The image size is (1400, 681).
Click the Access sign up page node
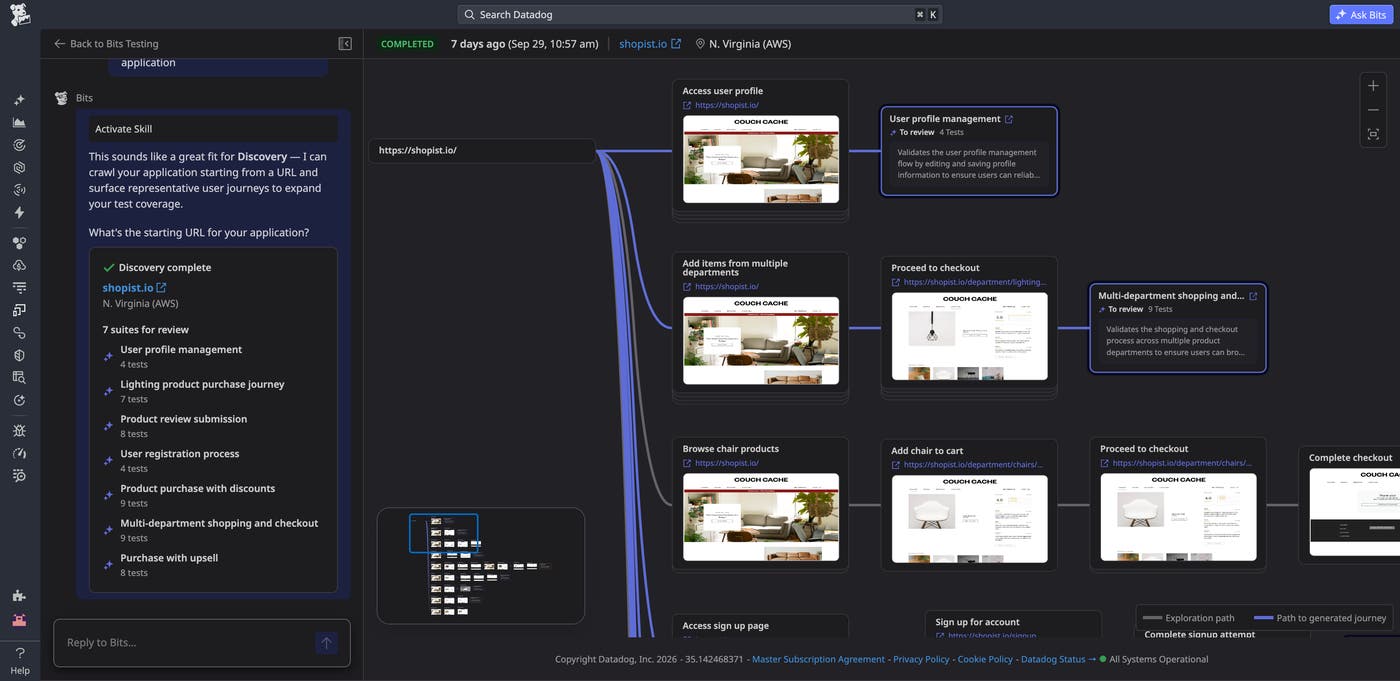[761, 626]
